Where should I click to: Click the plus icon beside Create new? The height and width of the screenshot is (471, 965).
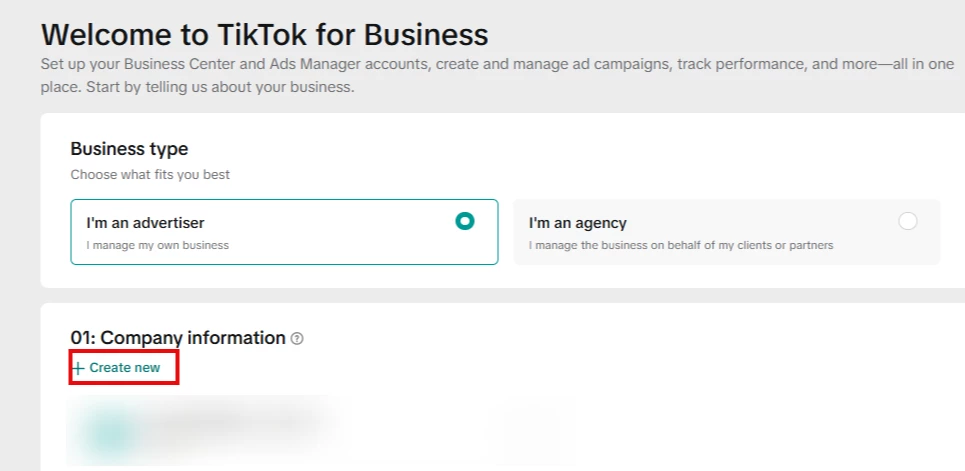79,368
